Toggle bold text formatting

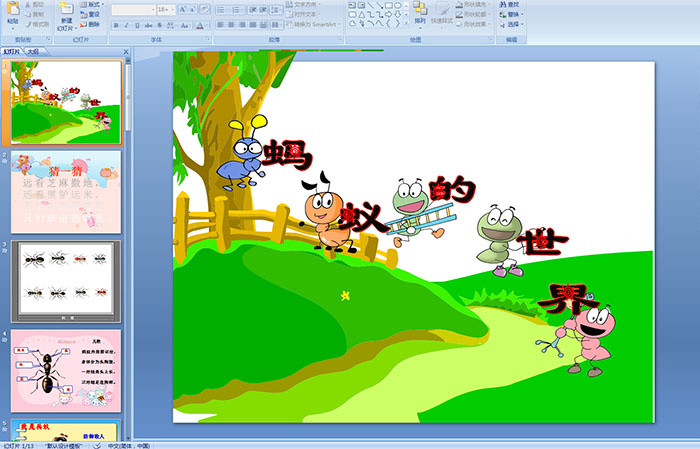(x=116, y=24)
